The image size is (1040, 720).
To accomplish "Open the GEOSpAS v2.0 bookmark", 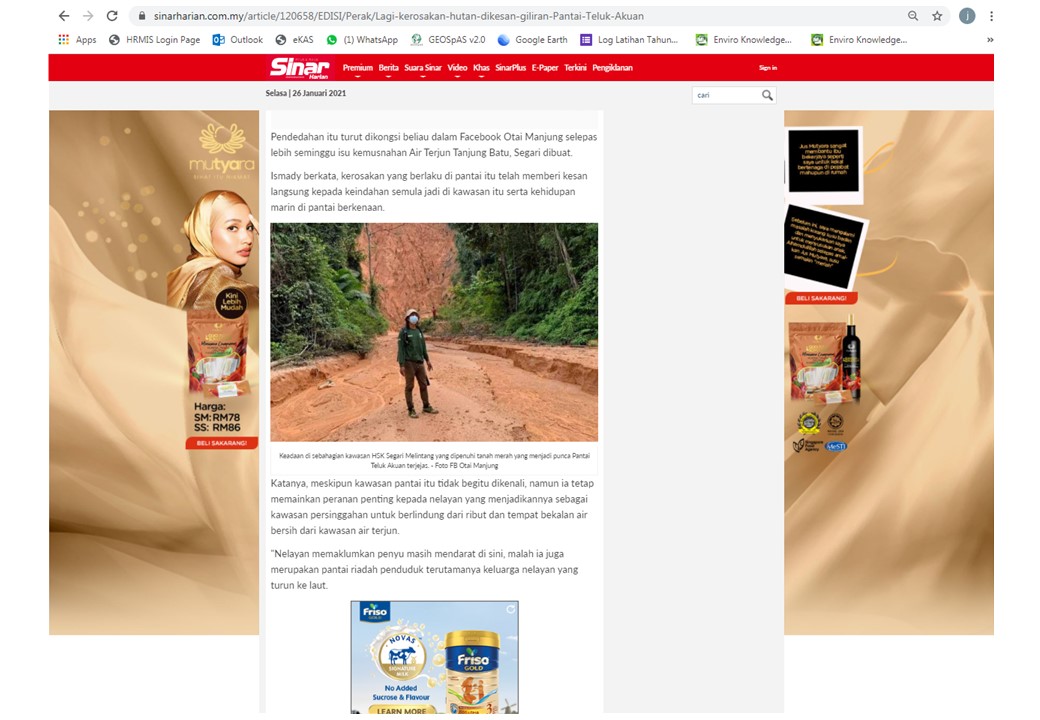I will [x=448, y=40].
